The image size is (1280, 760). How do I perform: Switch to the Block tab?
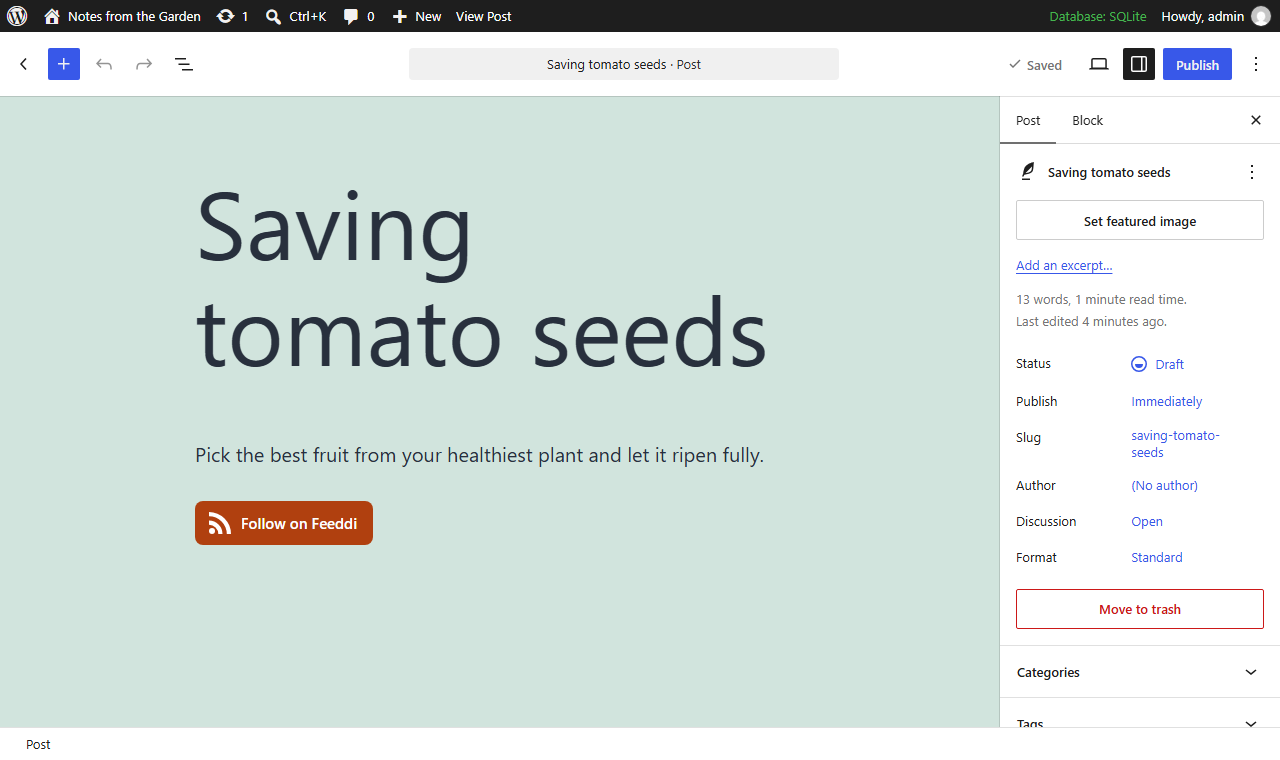coord(1087,120)
